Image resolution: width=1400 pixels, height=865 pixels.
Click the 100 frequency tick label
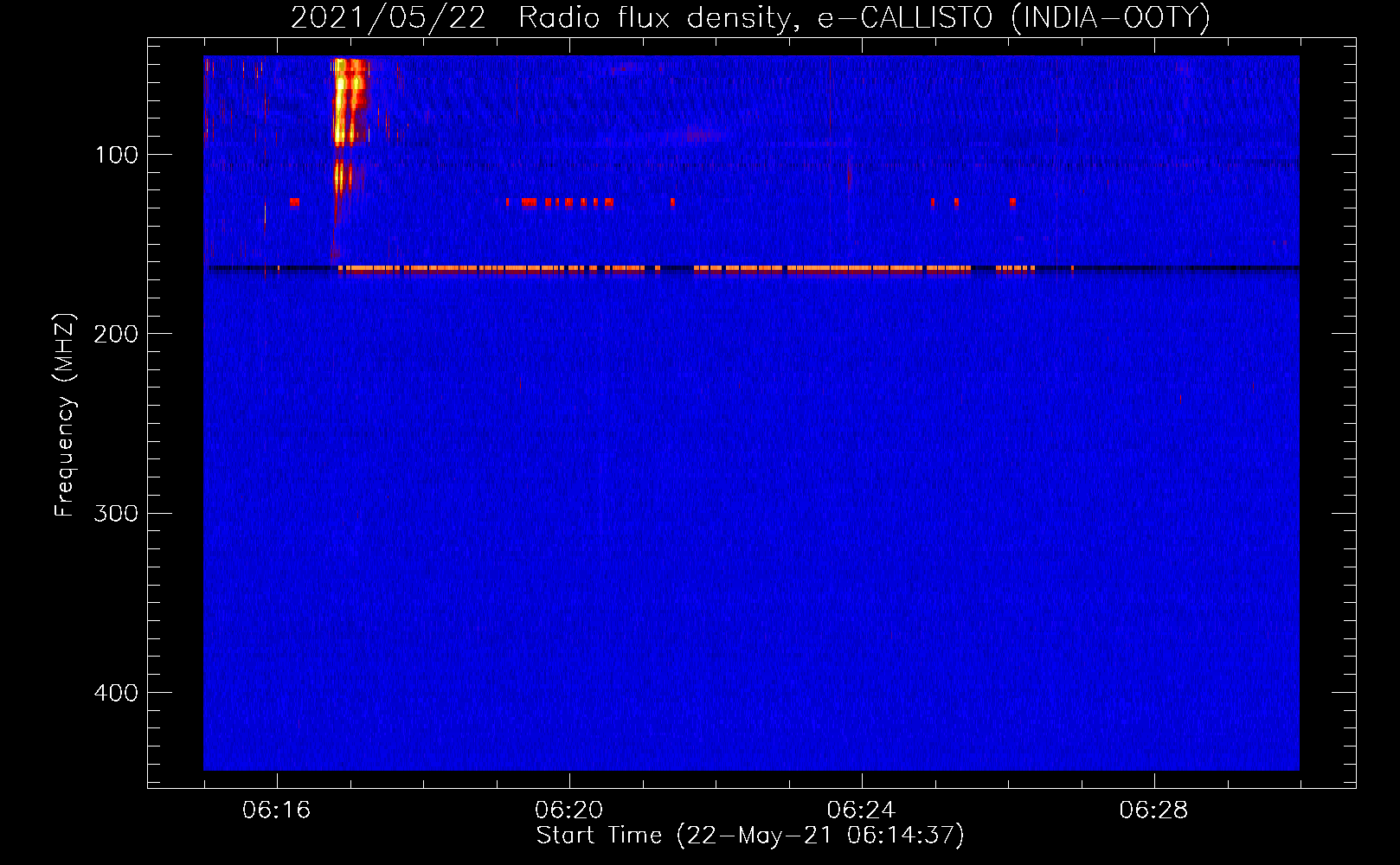pos(117,155)
